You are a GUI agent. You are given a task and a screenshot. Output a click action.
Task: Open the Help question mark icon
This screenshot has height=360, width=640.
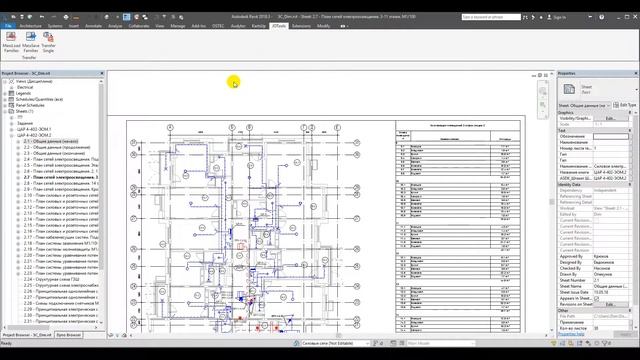[602, 17]
